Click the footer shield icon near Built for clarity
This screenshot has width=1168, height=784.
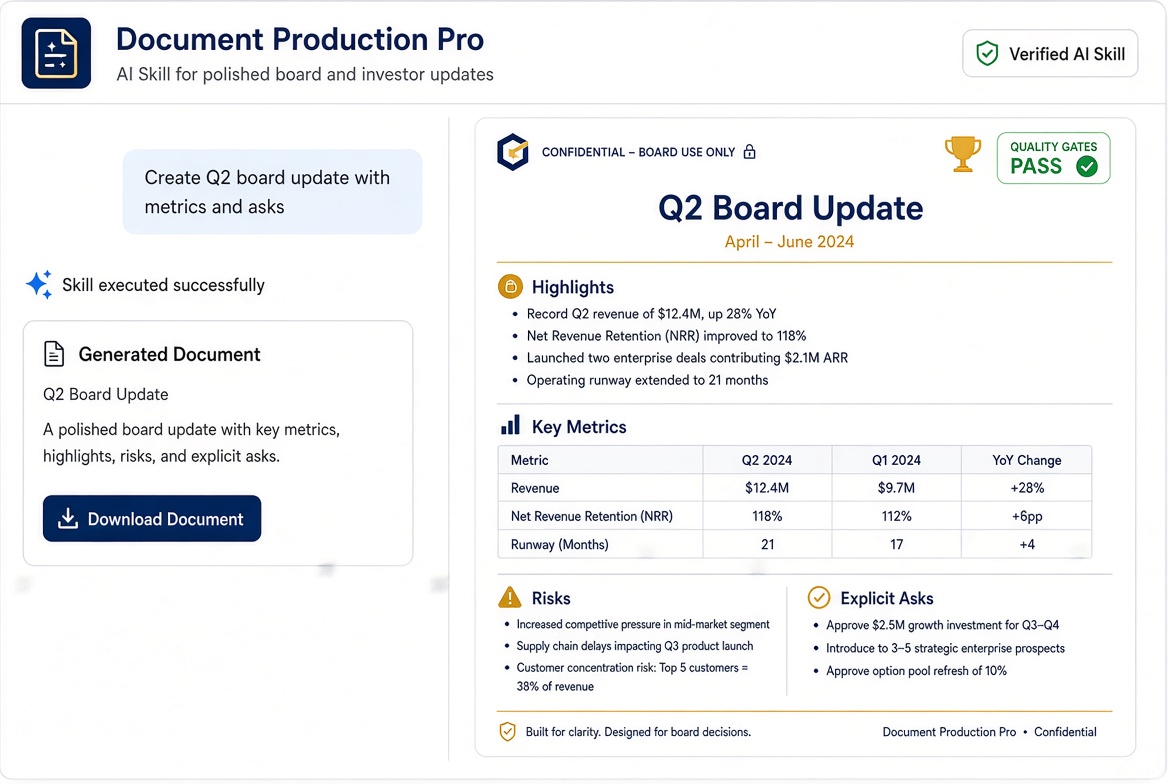point(507,732)
